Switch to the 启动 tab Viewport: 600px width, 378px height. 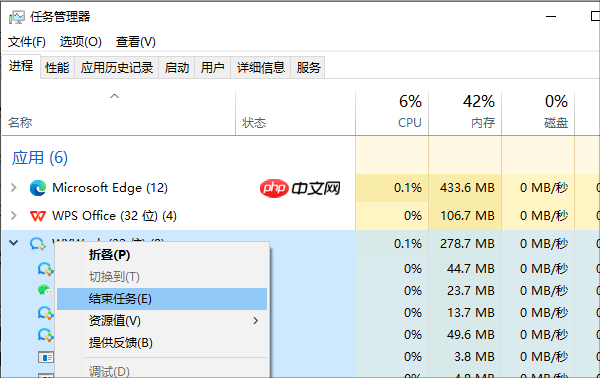pyautogui.click(x=177, y=68)
